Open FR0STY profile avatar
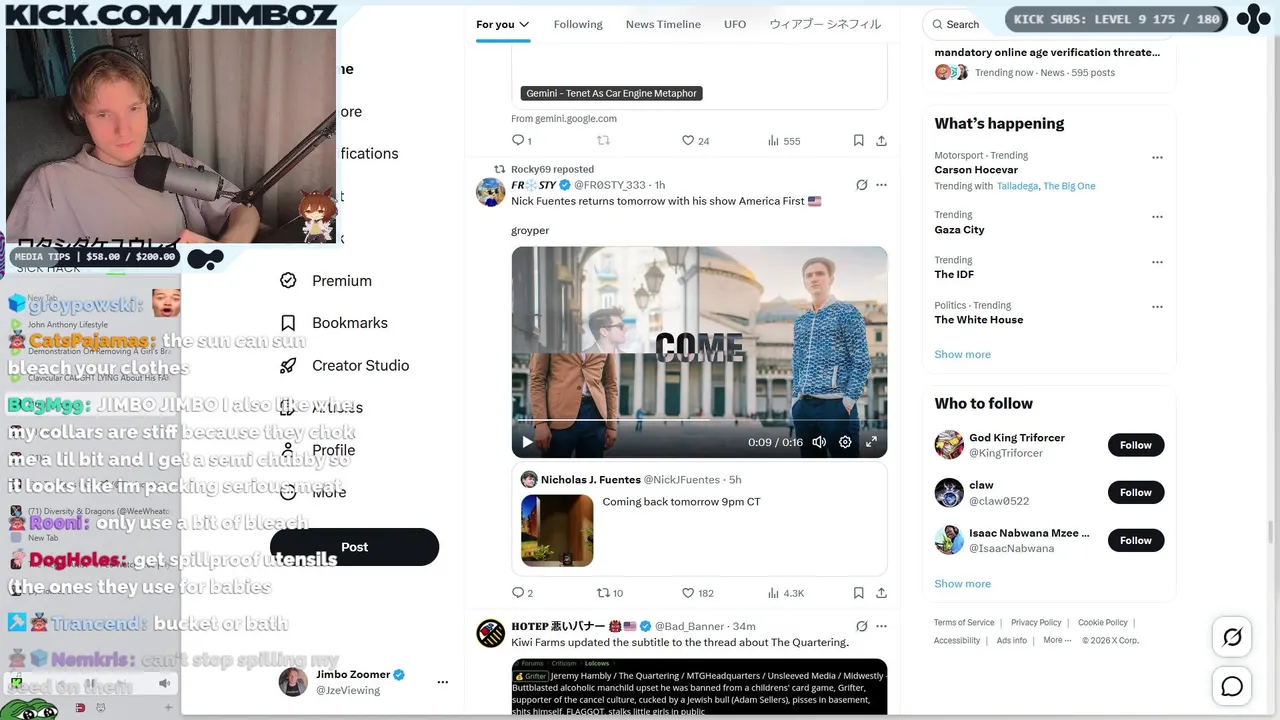Screen dimensions: 1280x720 (x=490, y=192)
